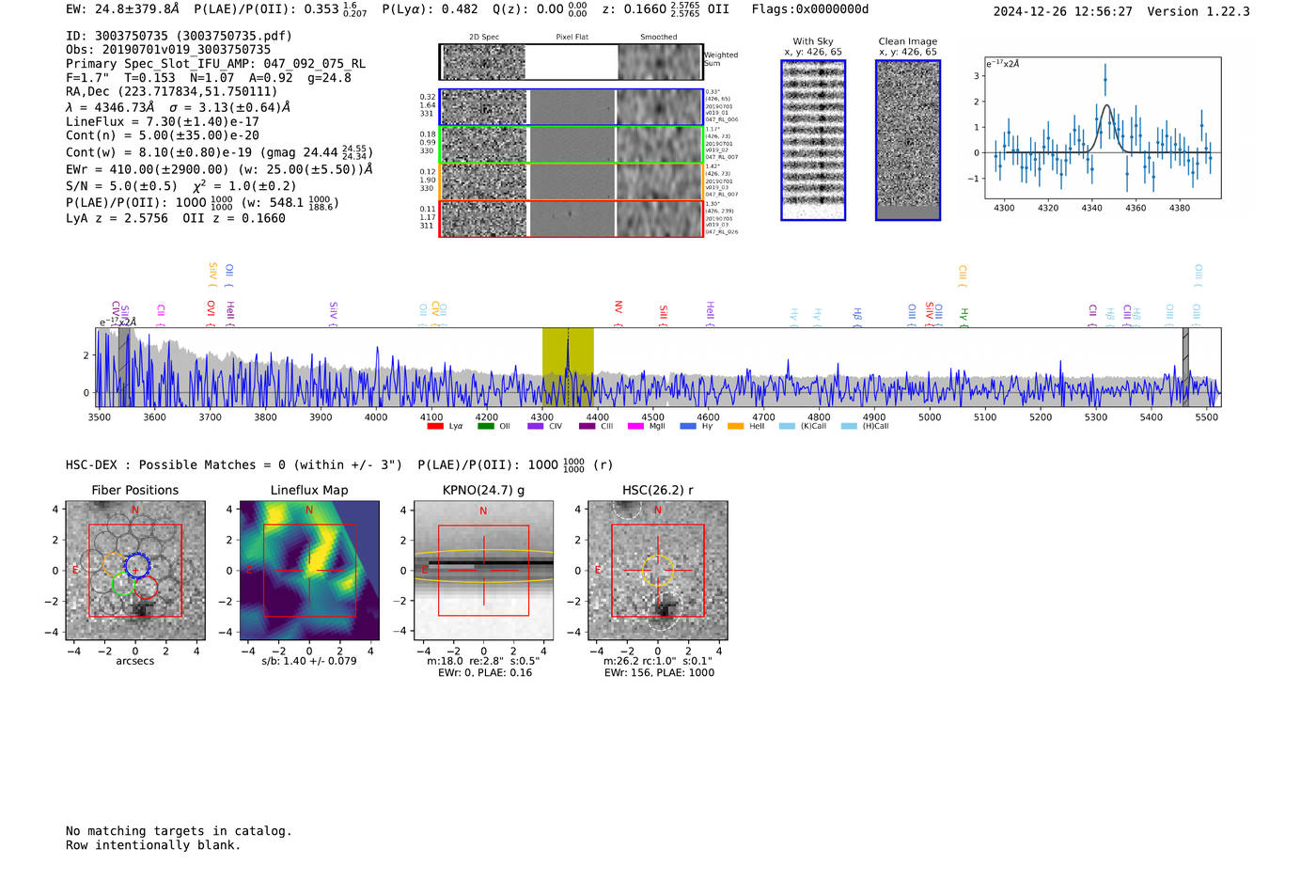This screenshot has height=896, width=1316.
Task: Click the orange HeII legend swatch
Action: (736, 426)
